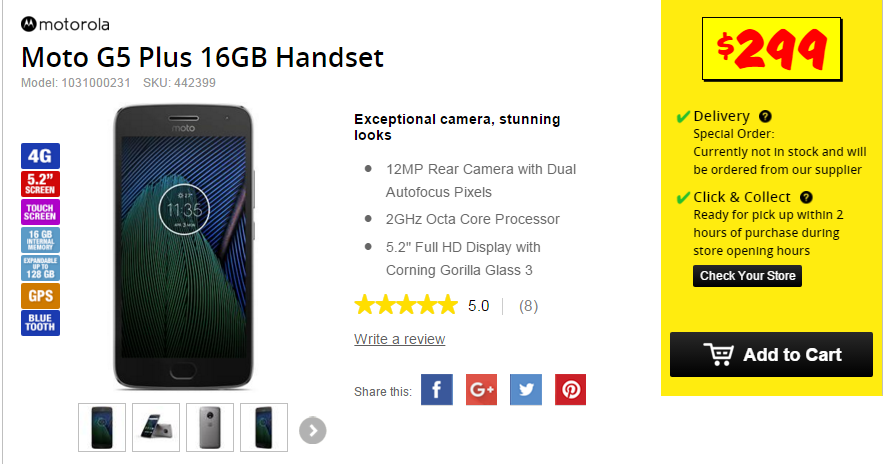Open the review count (8)
Viewport: 892px width, 464px height.
click(528, 306)
